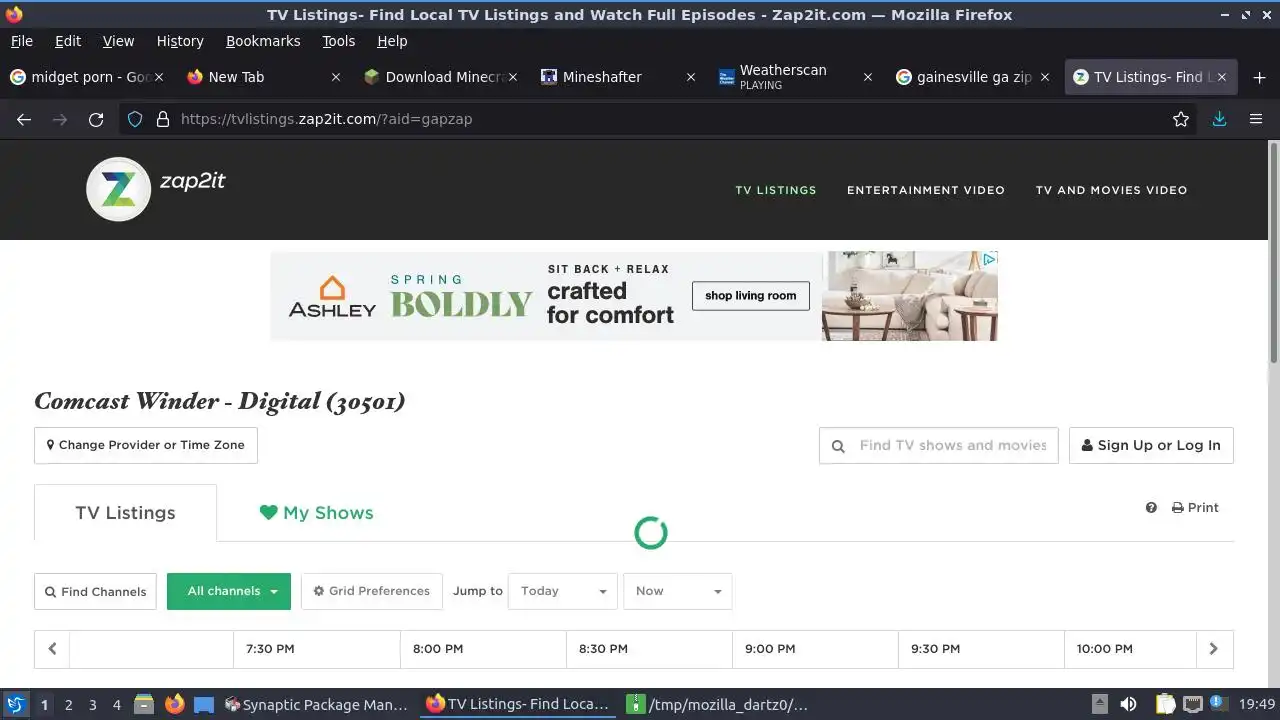Open the Now time dropdown

click(x=677, y=591)
